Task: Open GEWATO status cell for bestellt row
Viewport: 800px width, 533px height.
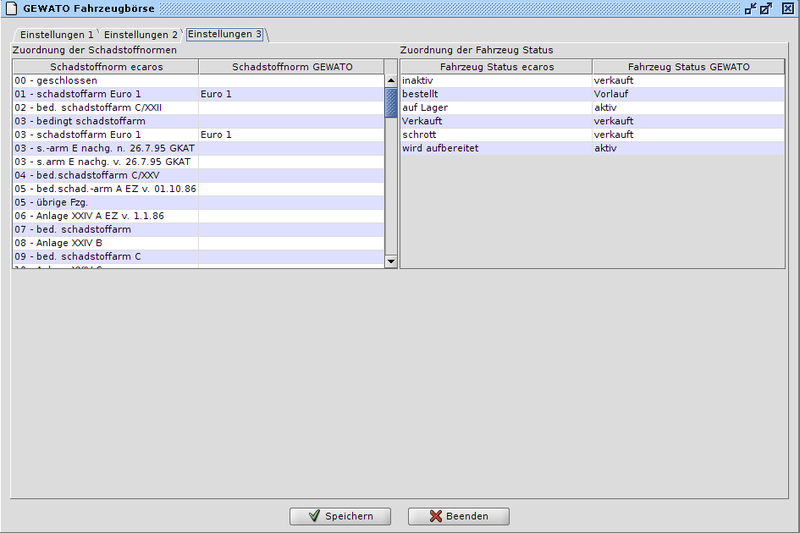Action: click(688, 93)
